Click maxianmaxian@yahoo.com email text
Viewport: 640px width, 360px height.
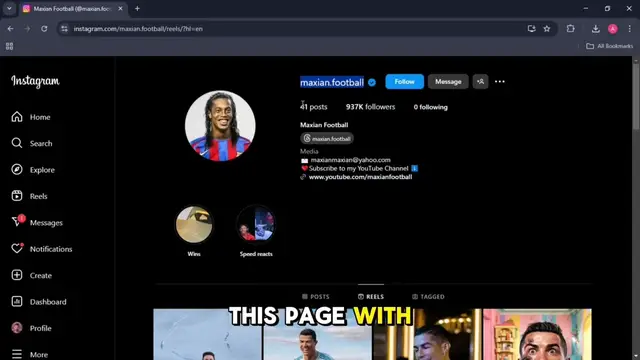coord(350,160)
